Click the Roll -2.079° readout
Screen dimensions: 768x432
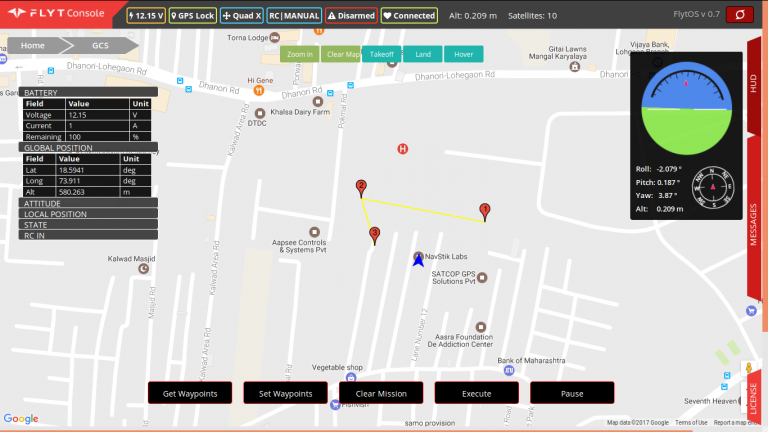pos(658,169)
